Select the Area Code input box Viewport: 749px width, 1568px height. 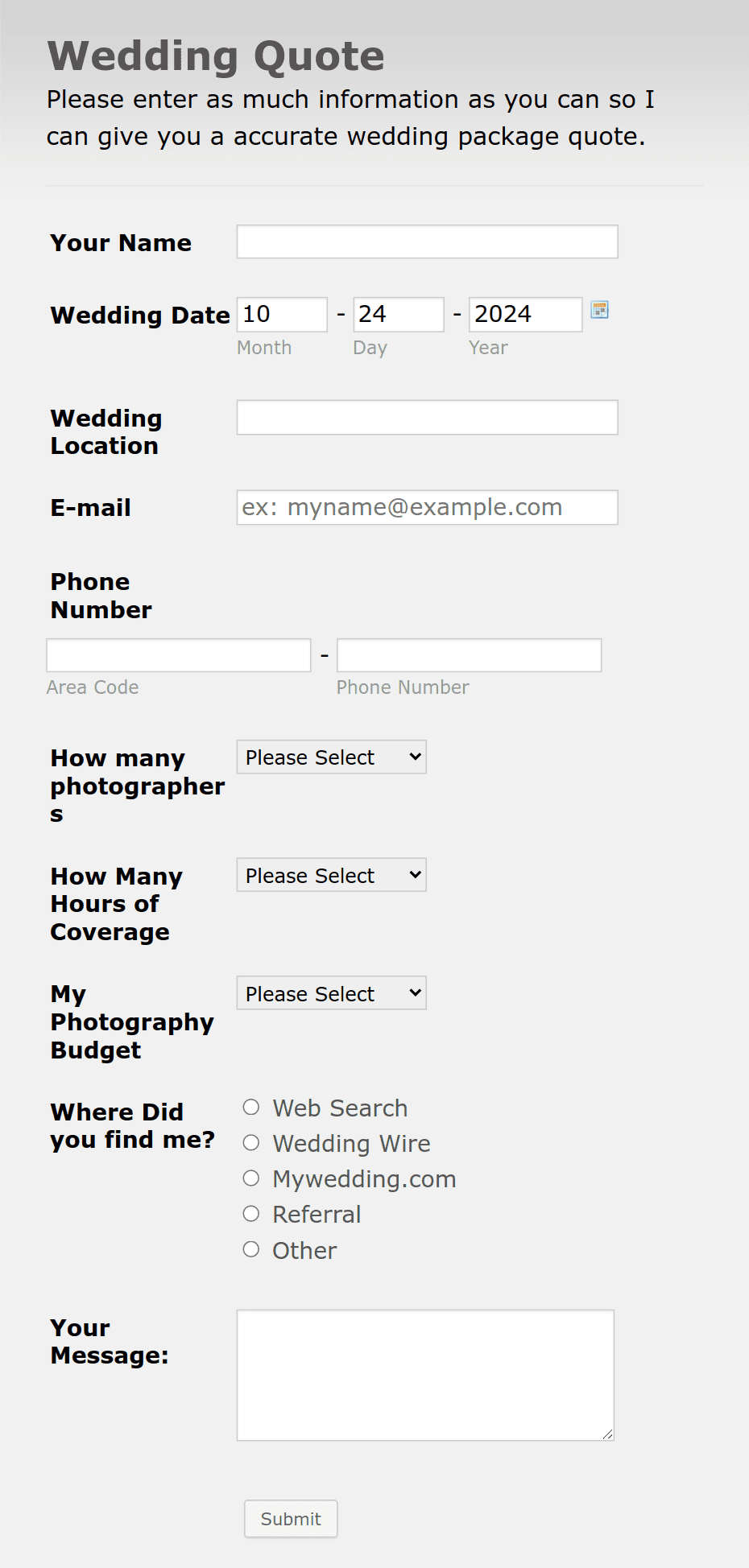click(179, 655)
